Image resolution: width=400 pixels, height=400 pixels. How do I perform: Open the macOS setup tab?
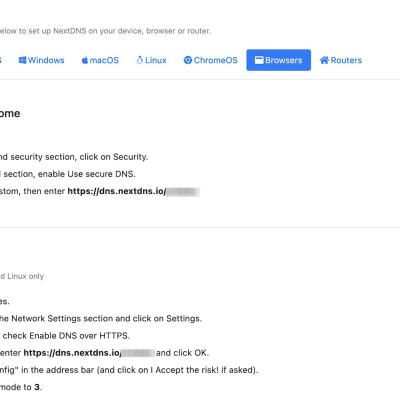[100, 60]
